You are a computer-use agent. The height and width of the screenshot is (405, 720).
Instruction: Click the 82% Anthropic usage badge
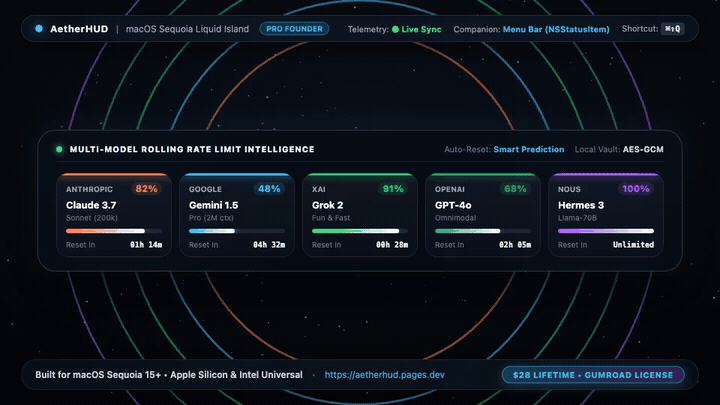click(x=146, y=189)
